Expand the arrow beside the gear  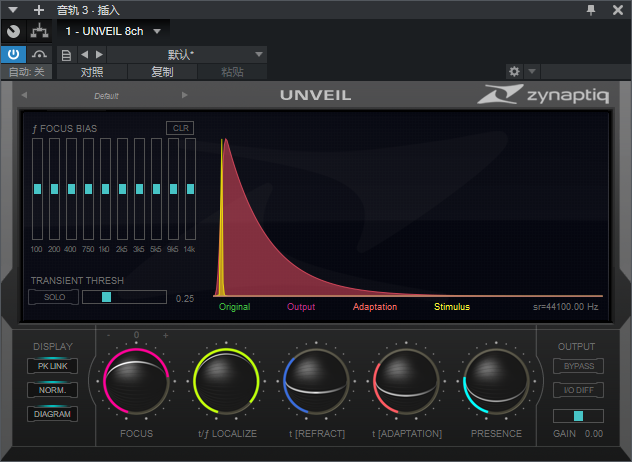[532, 72]
